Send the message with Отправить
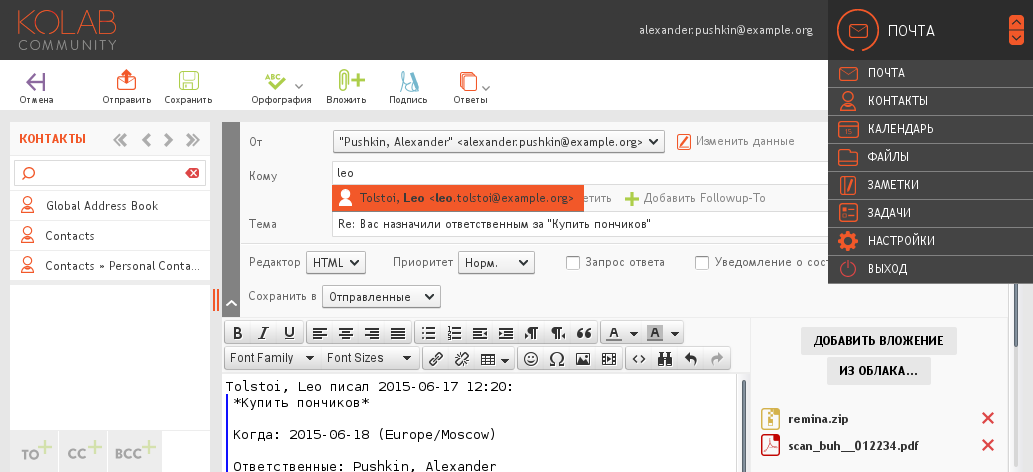The width and height of the screenshot is (1033, 472). 126,88
